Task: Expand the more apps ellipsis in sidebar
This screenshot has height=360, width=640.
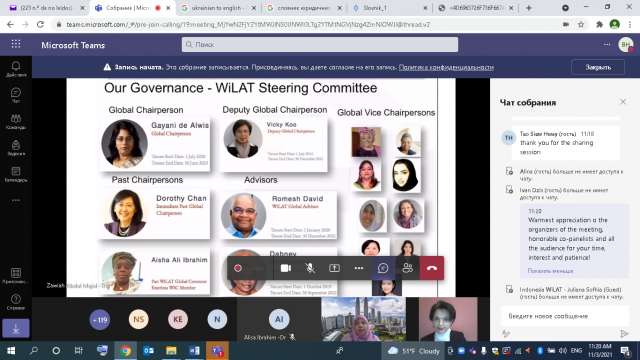Action: [16, 200]
